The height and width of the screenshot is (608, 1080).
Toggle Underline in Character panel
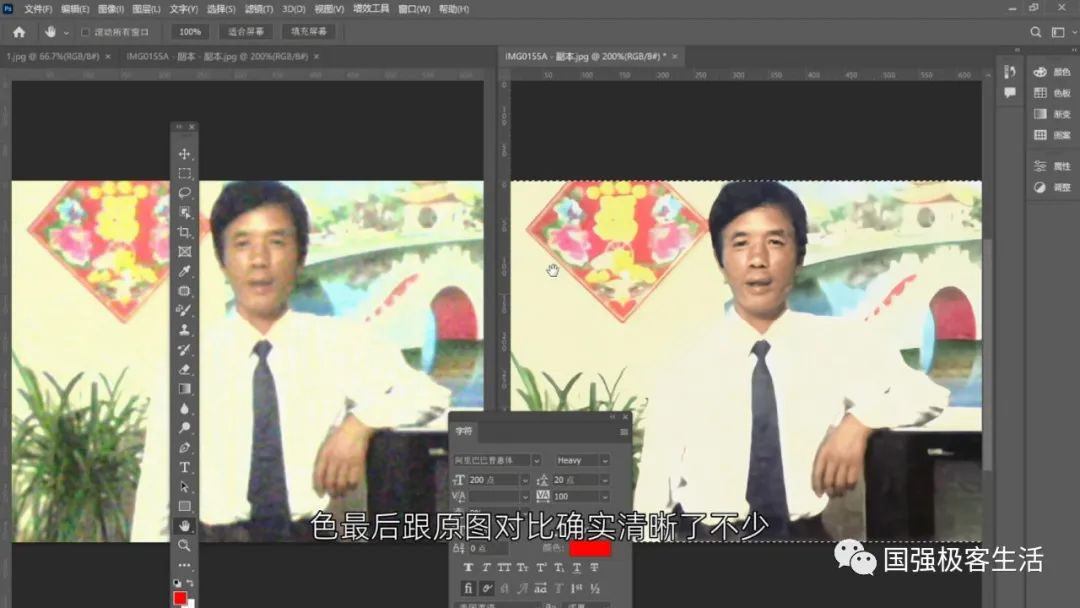point(577,567)
